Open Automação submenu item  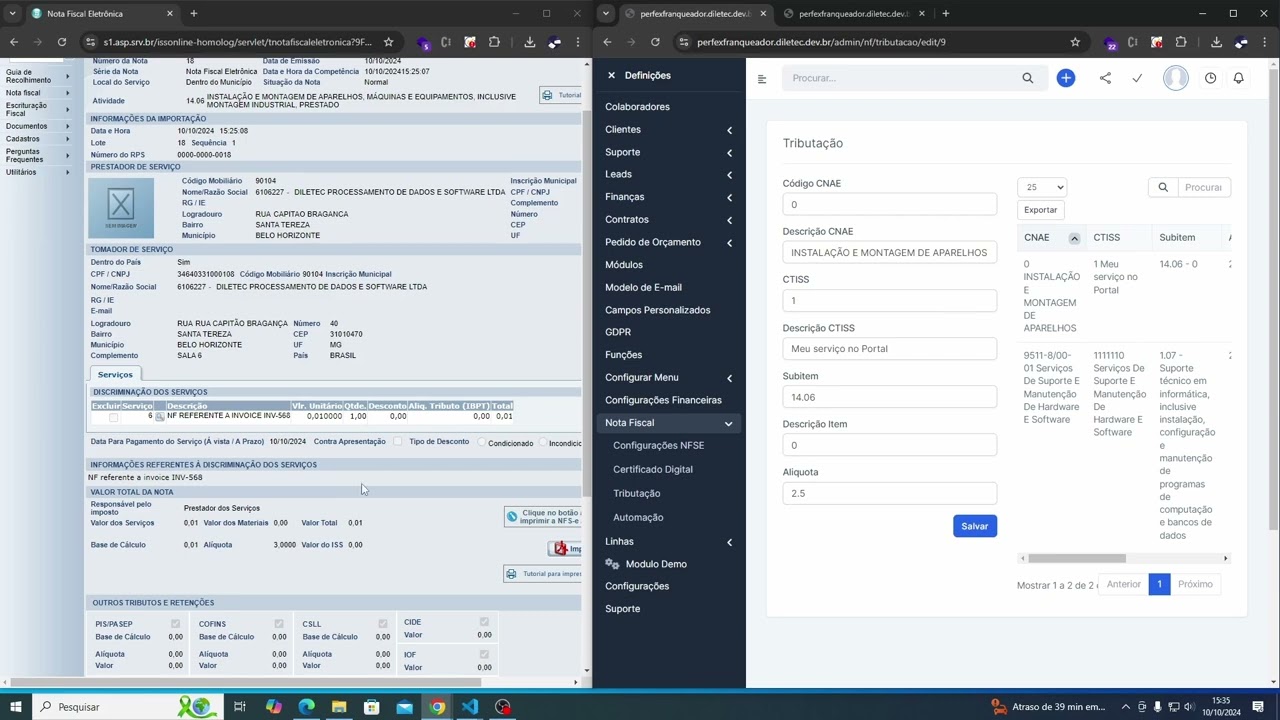(x=638, y=517)
